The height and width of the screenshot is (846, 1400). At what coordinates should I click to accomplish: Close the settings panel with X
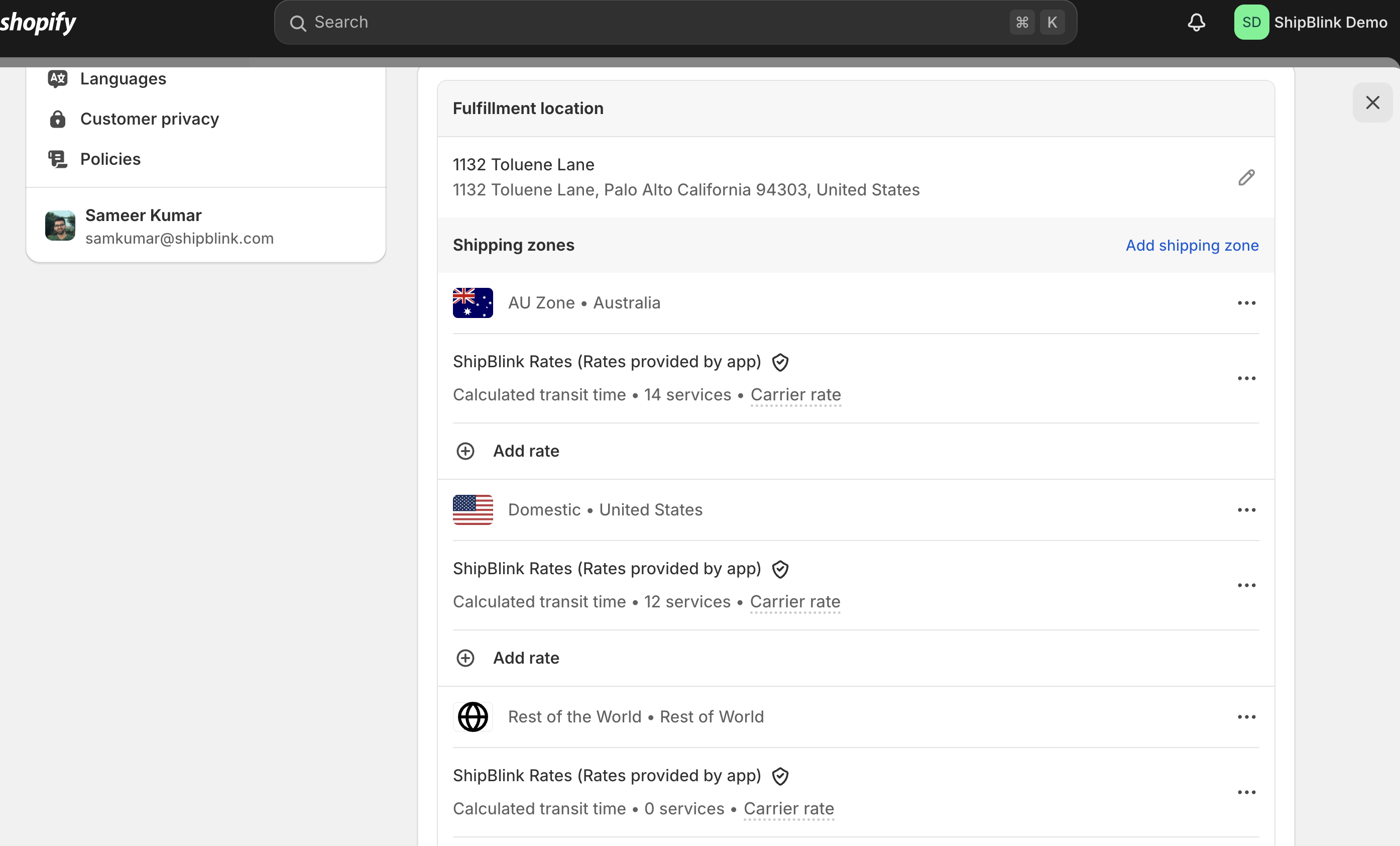pyautogui.click(x=1372, y=102)
